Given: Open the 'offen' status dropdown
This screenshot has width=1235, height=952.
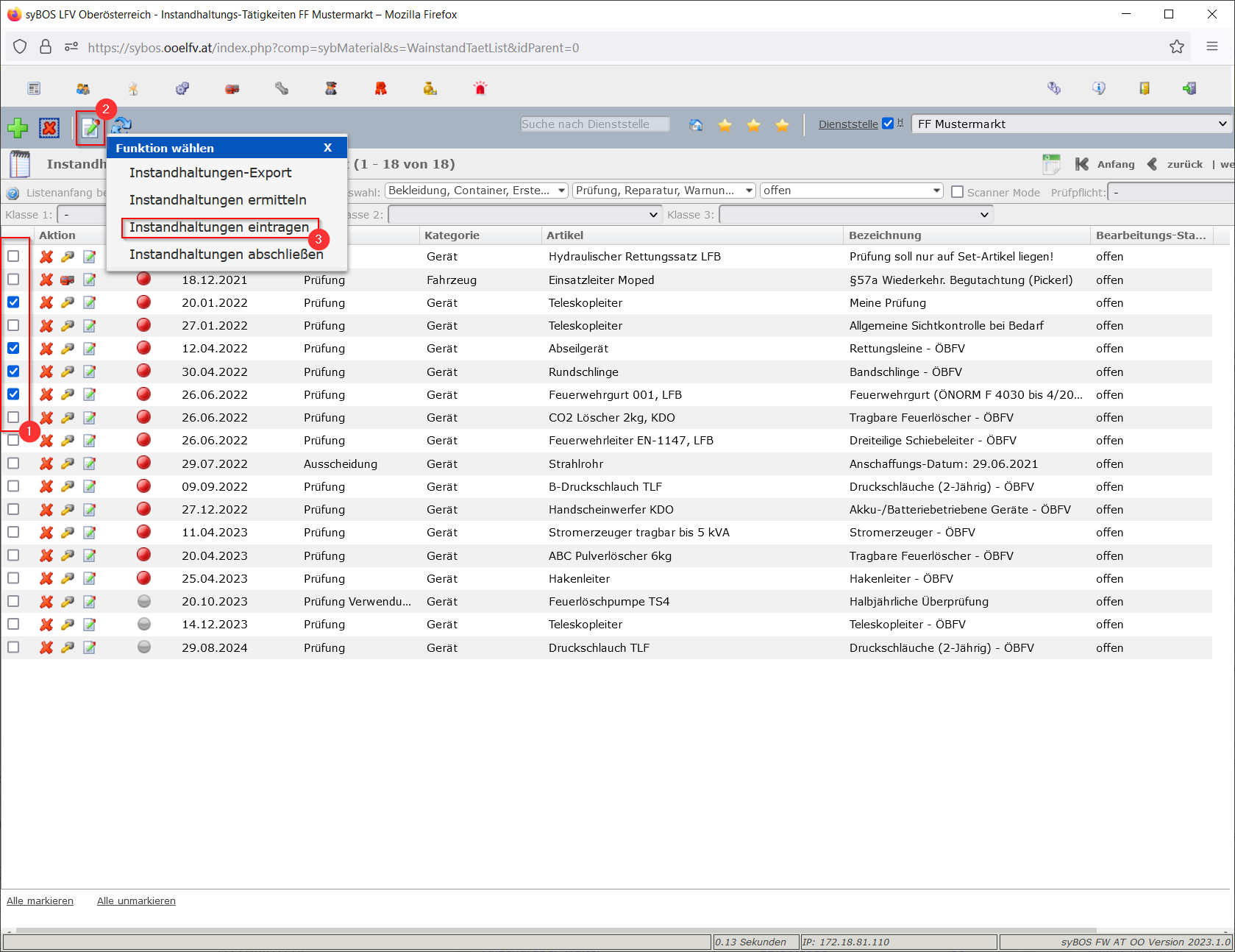Looking at the screenshot, I should click(852, 191).
